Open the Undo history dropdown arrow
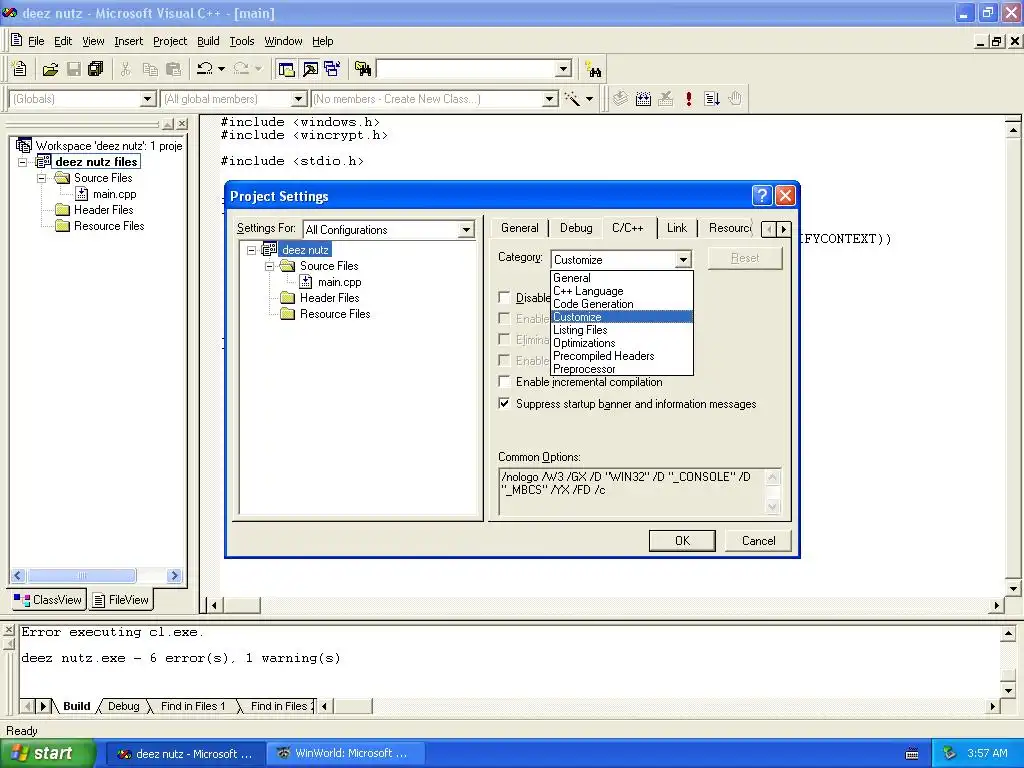The height and width of the screenshot is (768, 1024). coord(221,69)
